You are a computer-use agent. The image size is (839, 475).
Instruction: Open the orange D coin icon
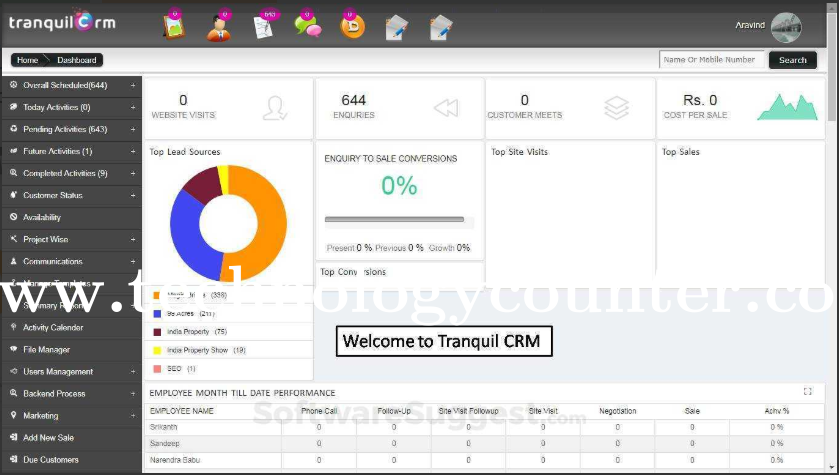[x=353, y=26]
